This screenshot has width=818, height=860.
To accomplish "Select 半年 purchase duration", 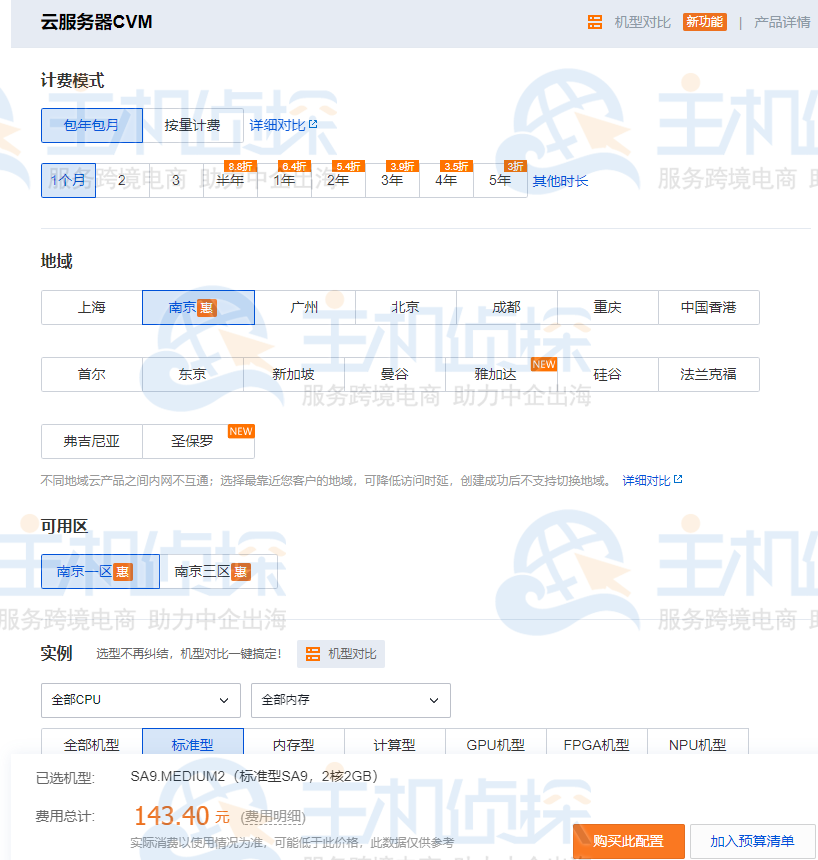I will tap(229, 181).
